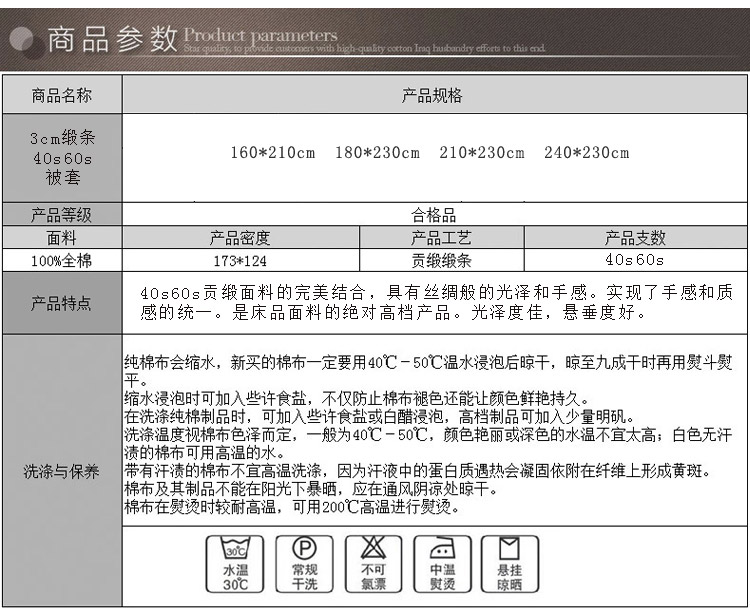Click the 产品特点 label cell
The height and width of the screenshot is (614, 750).
click(62, 303)
